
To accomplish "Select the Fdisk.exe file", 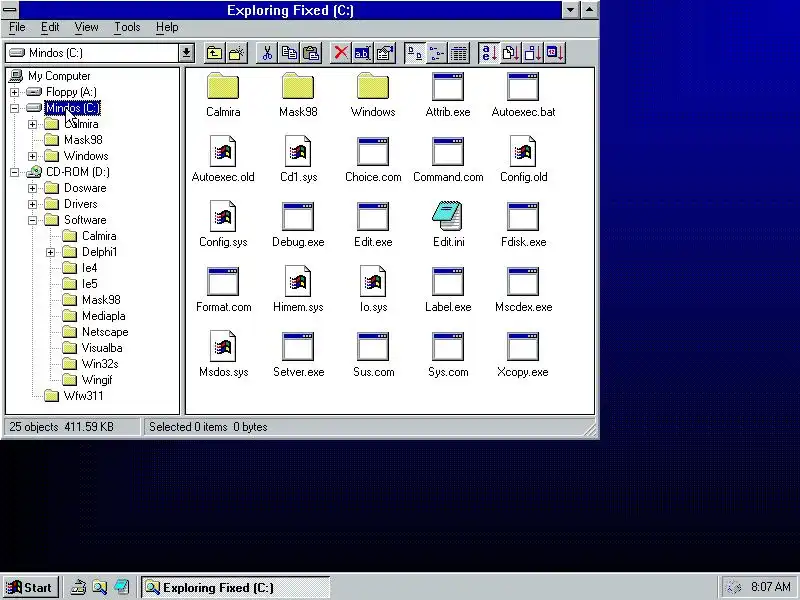I will pyautogui.click(x=523, y=224).
